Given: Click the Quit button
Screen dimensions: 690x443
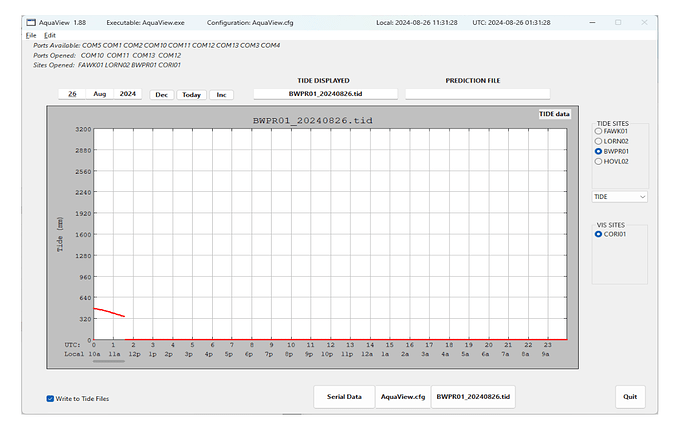Looking at the screenshot, I should [x=630, y=397].
